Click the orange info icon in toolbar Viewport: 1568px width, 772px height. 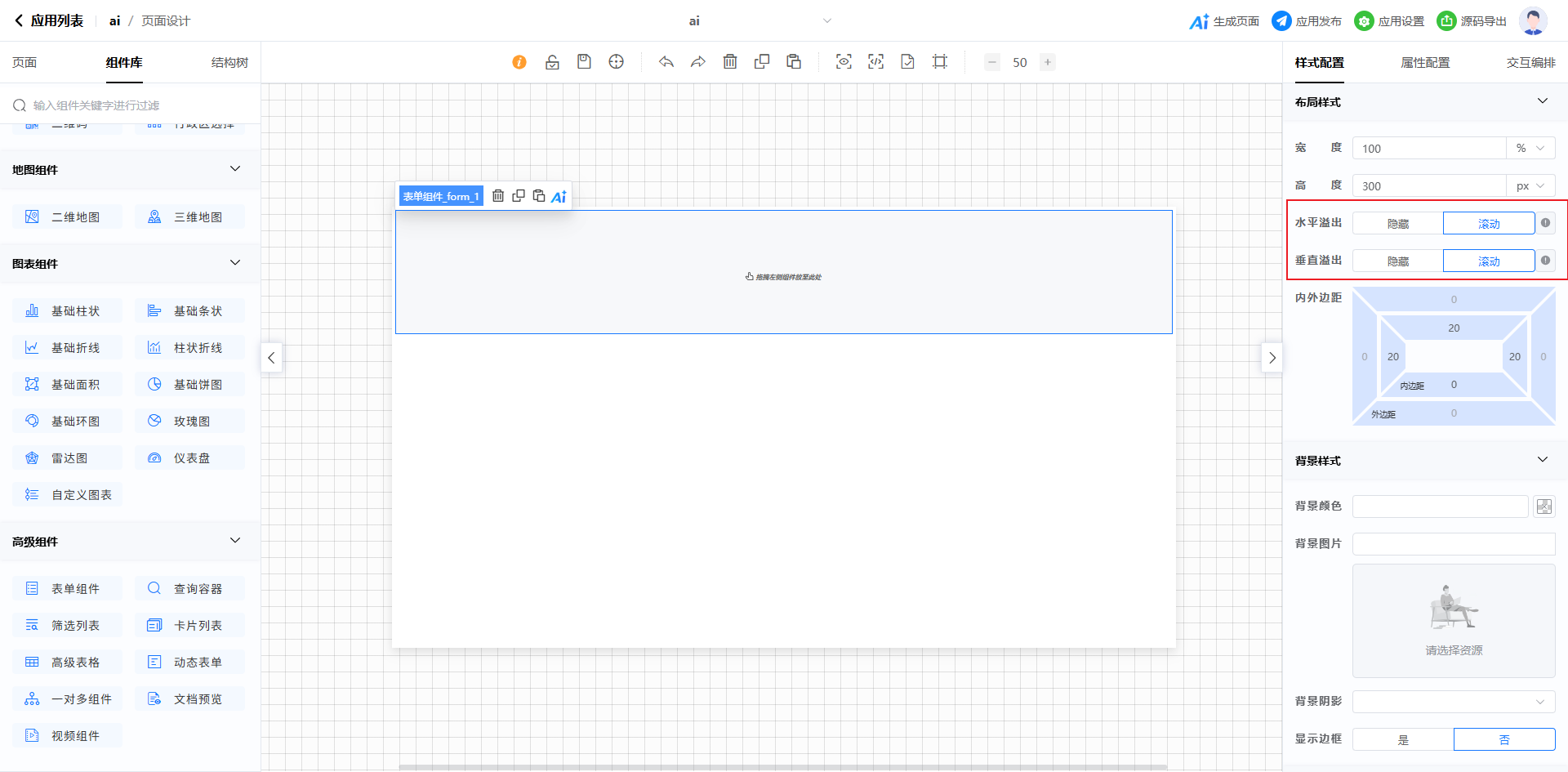click(x=519, y=62)
